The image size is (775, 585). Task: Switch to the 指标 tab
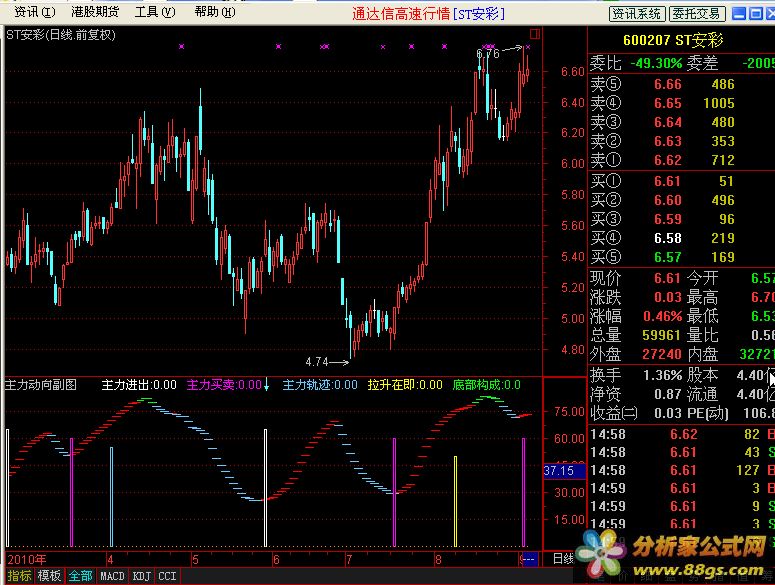[19, 576]
